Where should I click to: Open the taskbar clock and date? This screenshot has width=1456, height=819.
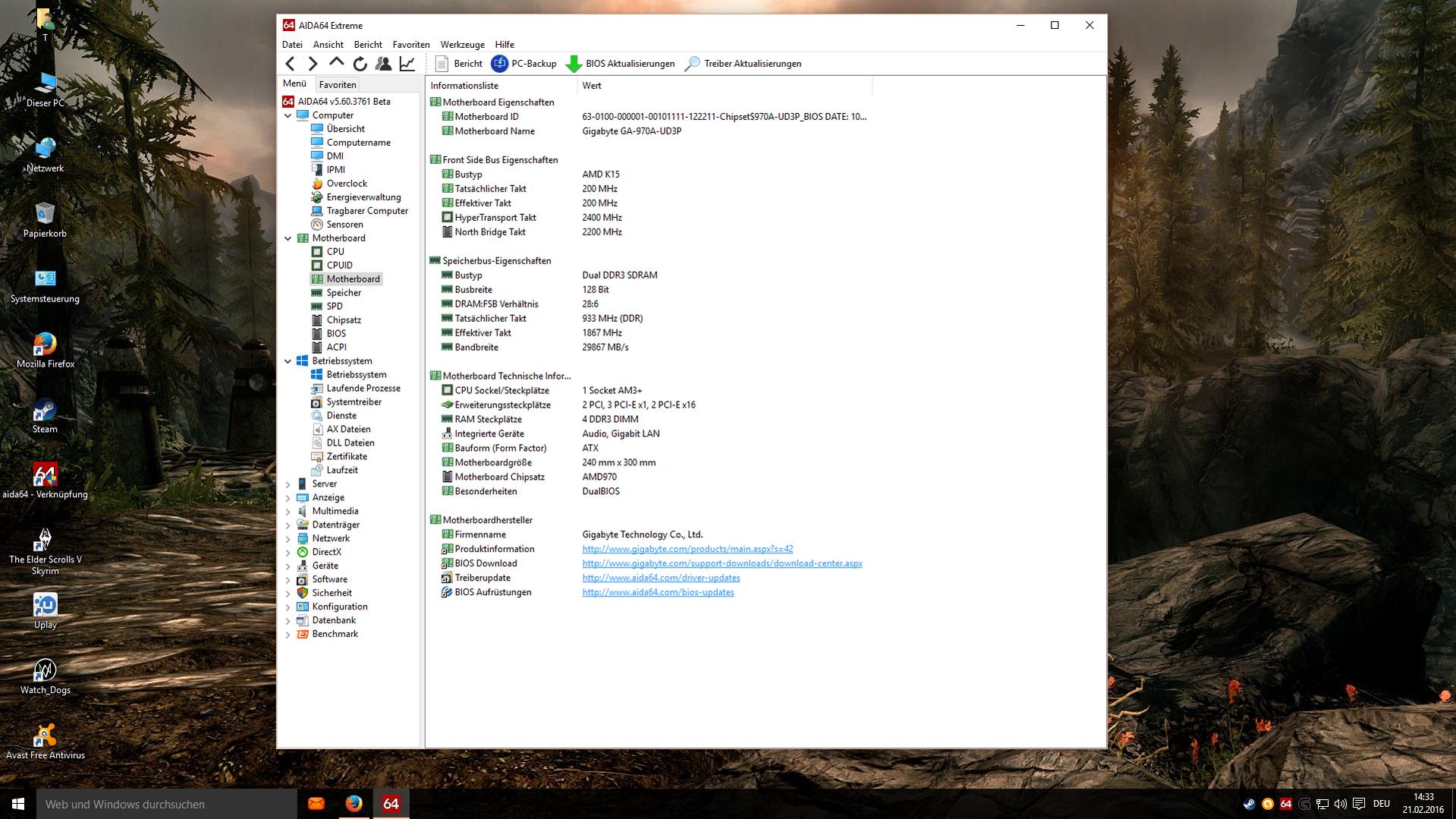(1423, 804)
